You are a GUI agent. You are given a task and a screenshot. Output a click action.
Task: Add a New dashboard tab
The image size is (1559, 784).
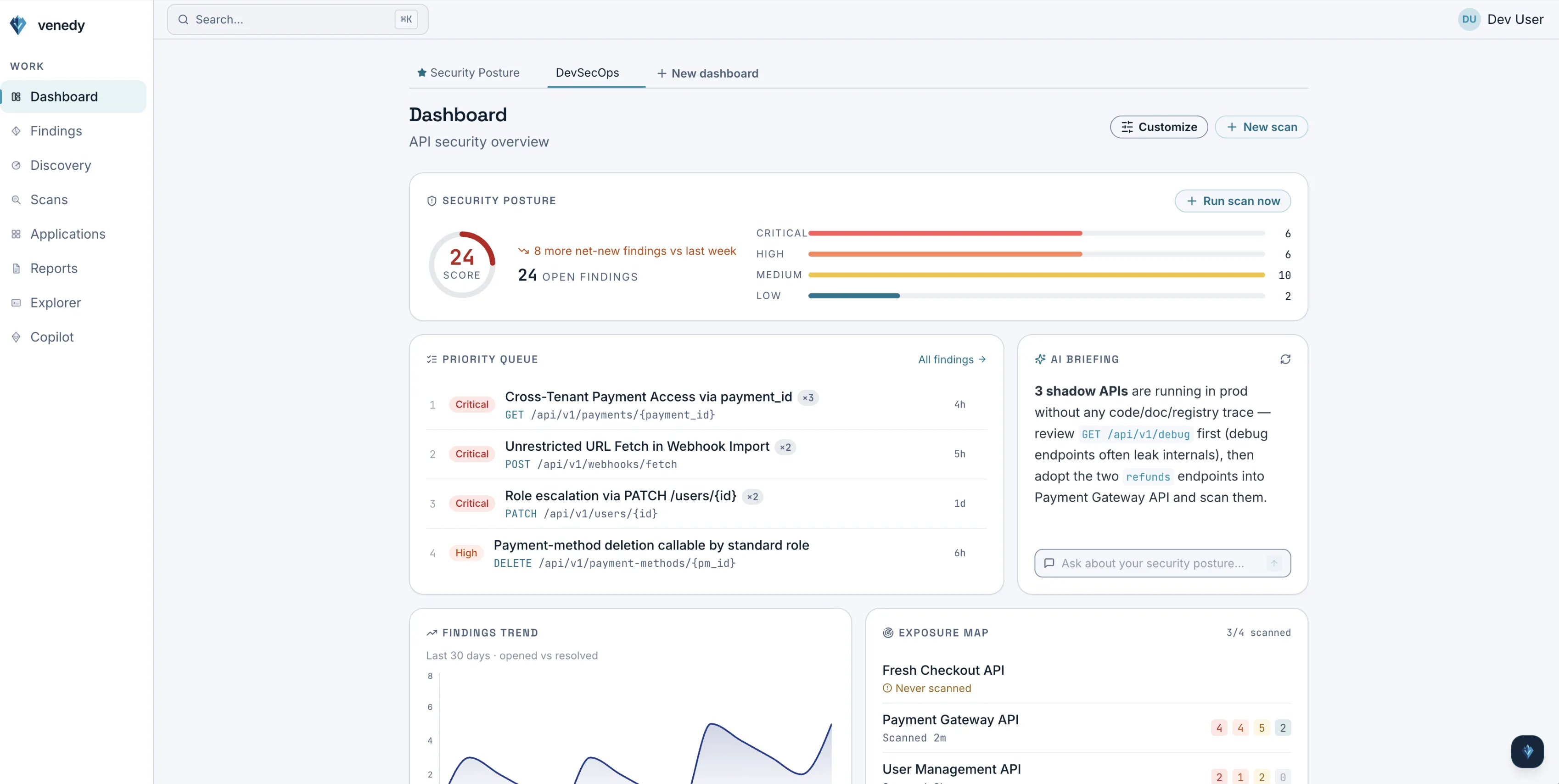[707, 74]
